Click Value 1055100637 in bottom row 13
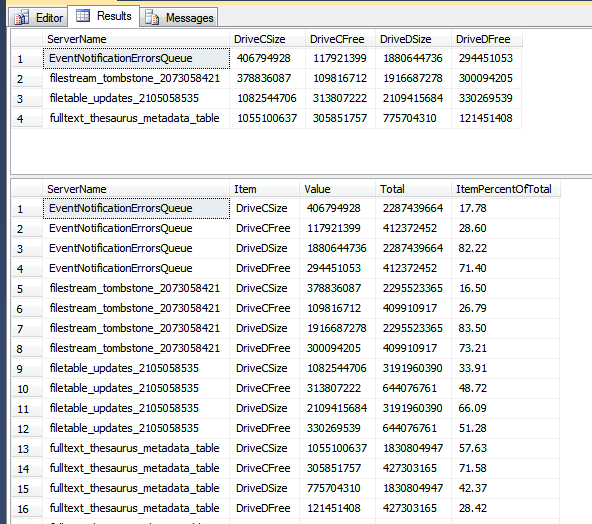The width and height of the screenshot is (592, 524). point(337,448)
